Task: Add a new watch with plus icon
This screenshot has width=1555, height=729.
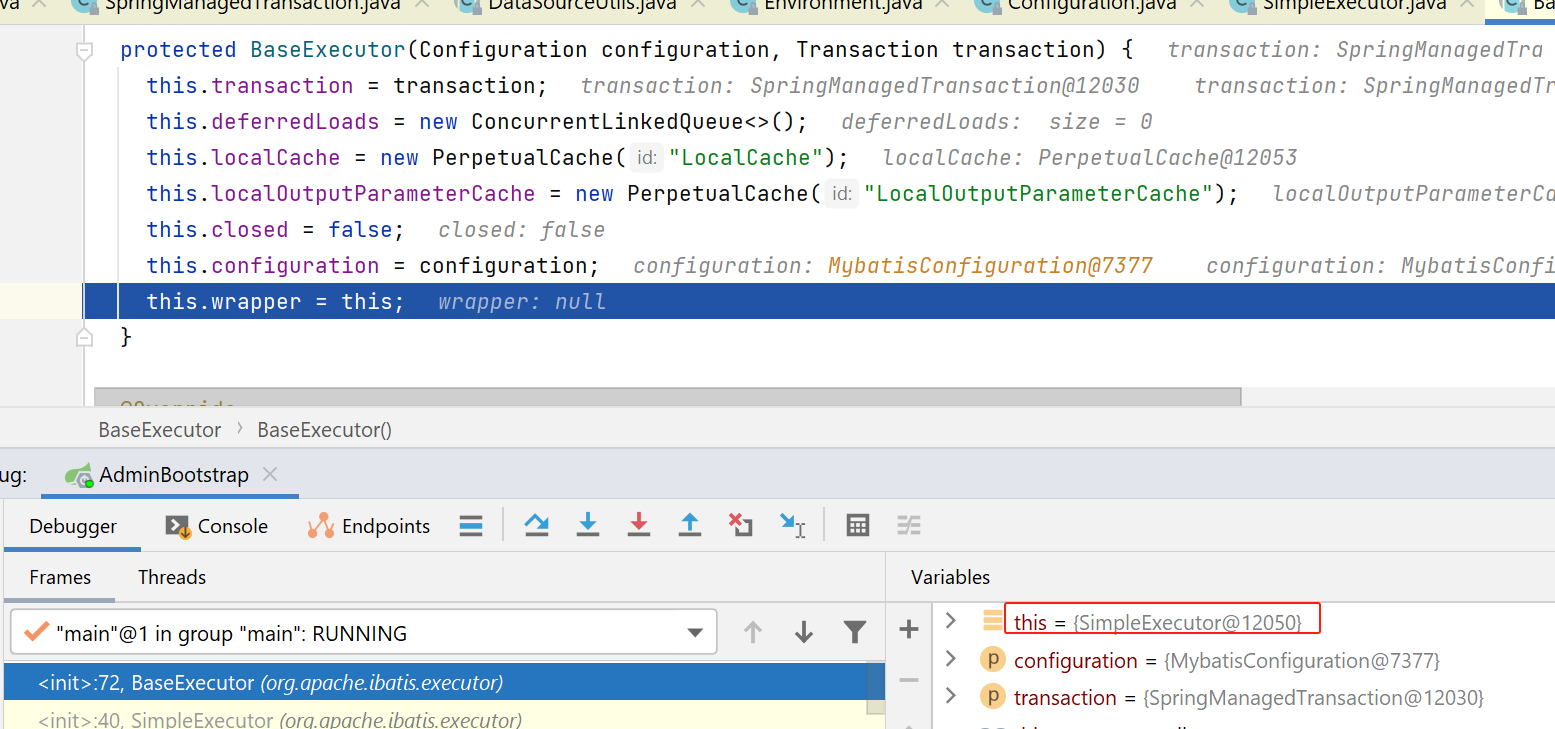Action: point(908,629)
